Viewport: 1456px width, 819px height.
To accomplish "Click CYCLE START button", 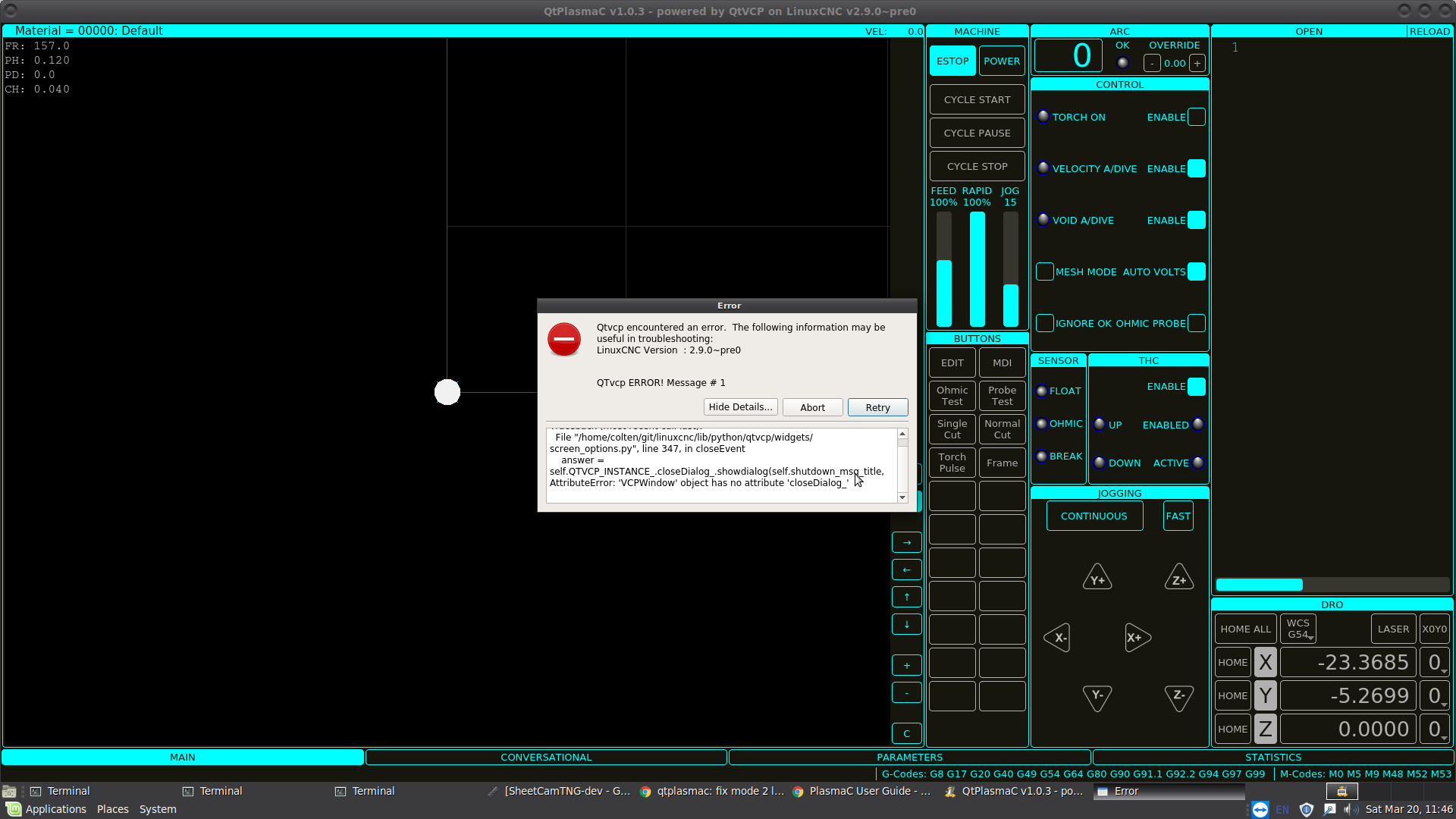I will click(977, 99).
